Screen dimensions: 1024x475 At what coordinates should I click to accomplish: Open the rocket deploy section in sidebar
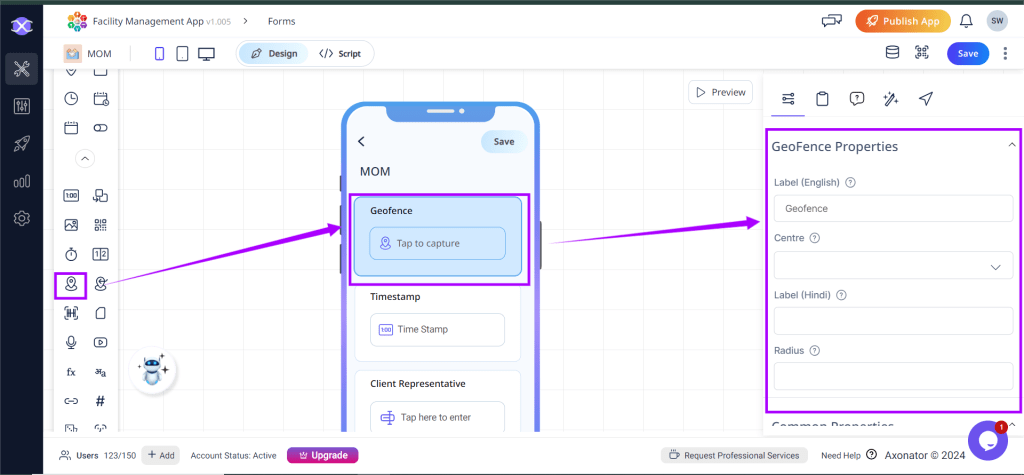tap(21, 144)
